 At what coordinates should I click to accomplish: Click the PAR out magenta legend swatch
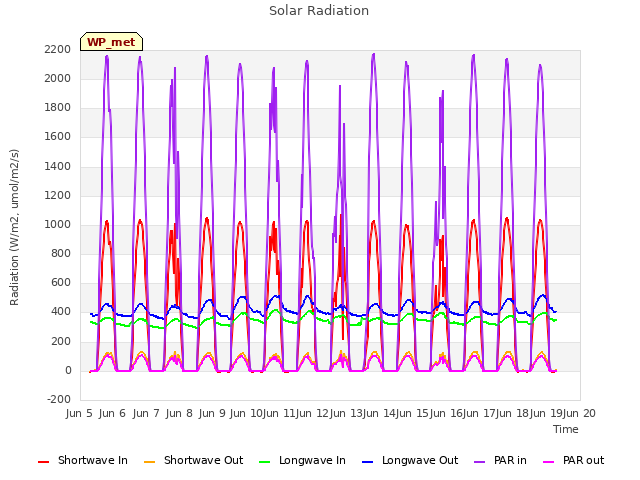(549, 462)
